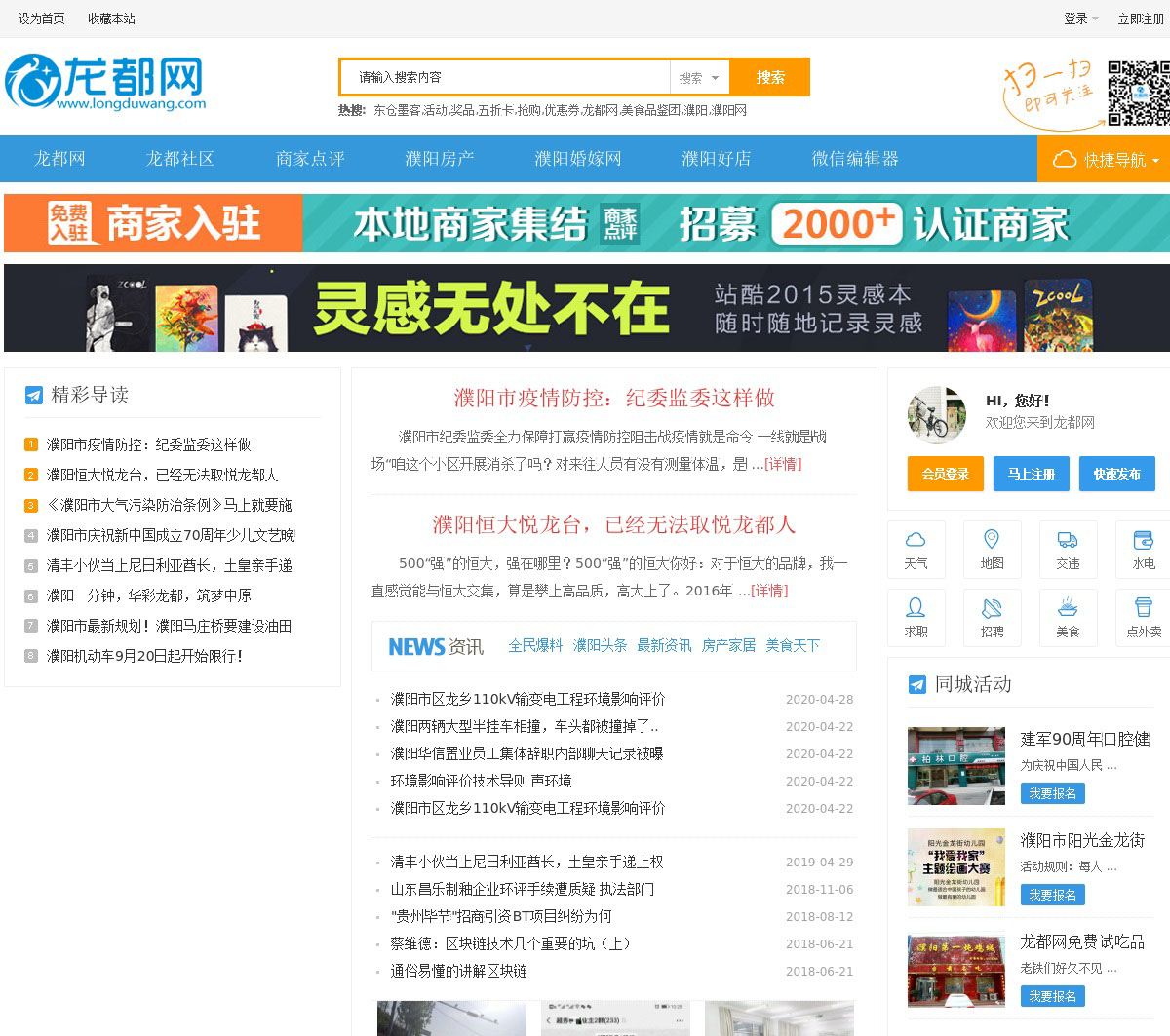1170x1036 pixels.
Task: Open the 求职 job-seeking icon
Action: tap(916, 618)
